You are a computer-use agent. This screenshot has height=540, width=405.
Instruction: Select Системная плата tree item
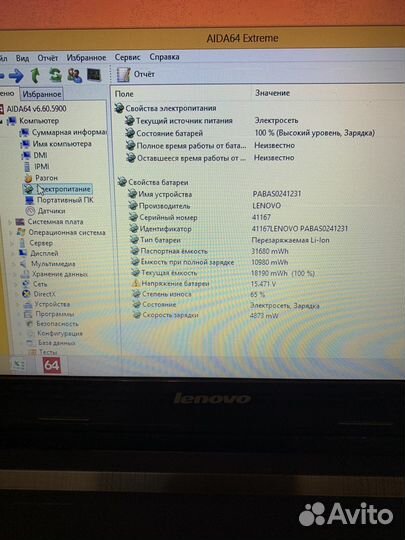[x=50, y=221]
